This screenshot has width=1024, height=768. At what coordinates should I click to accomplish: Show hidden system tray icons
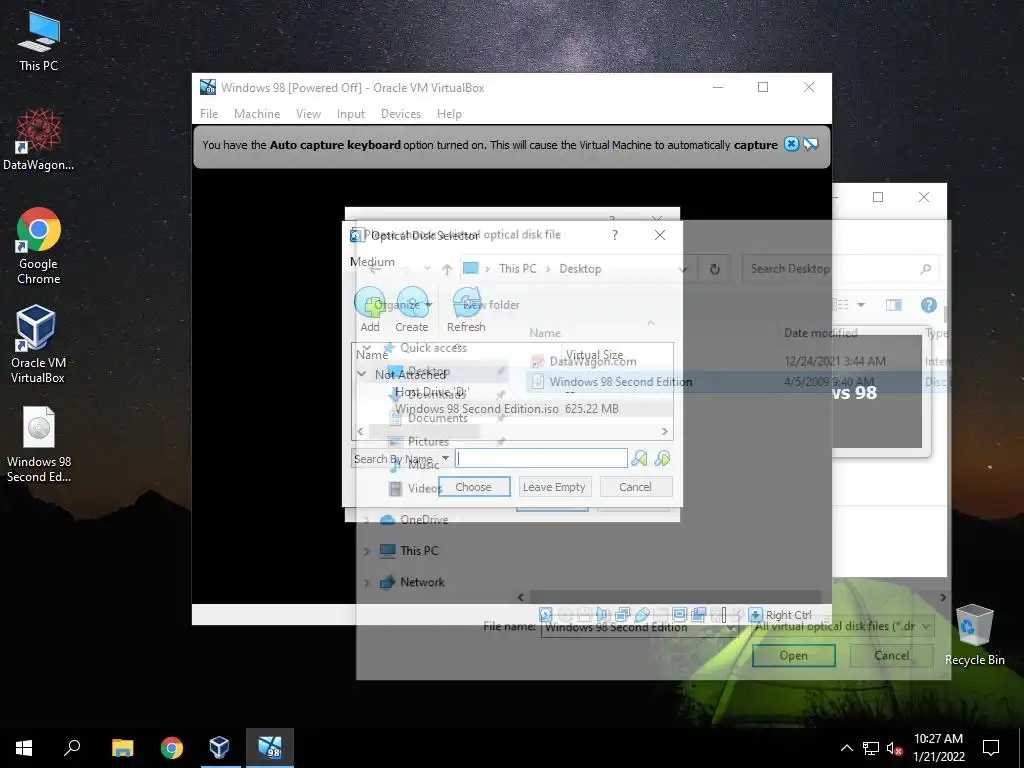[846, 748]
